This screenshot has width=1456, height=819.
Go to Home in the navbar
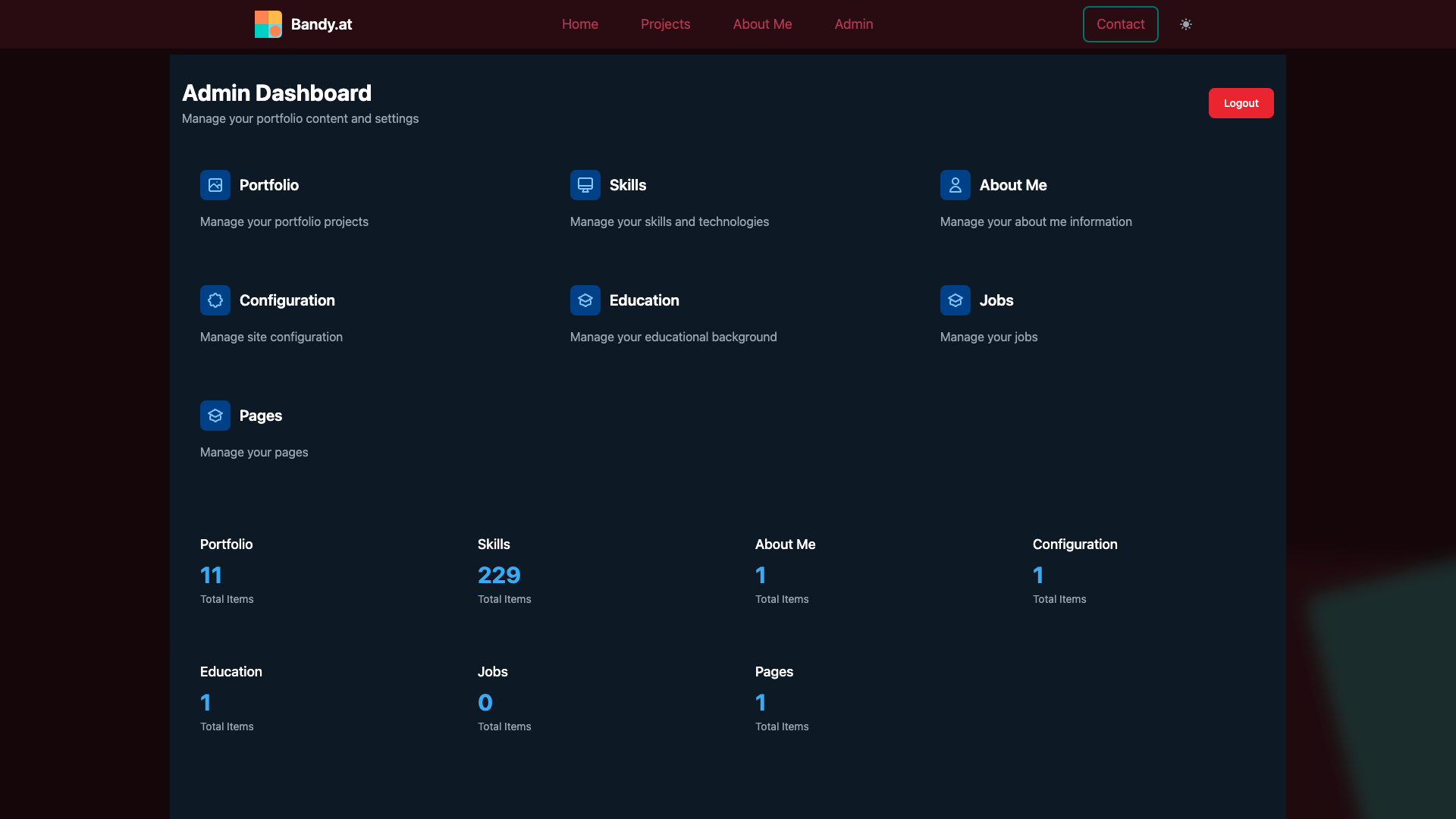580,24
